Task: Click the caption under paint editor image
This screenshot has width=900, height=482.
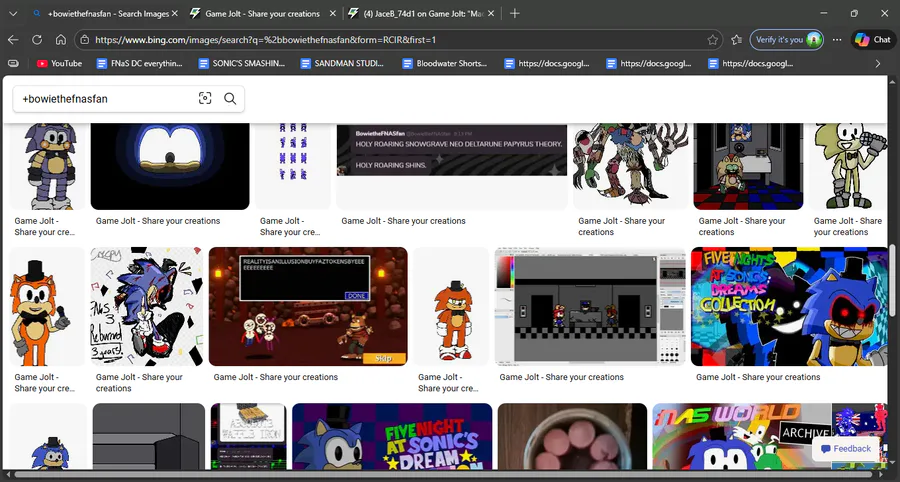Action: pos(561,377)
